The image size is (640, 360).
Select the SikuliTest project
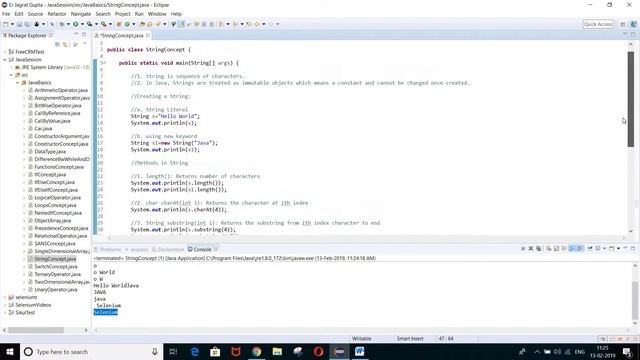pyautogui.click(x=25, y=313)
